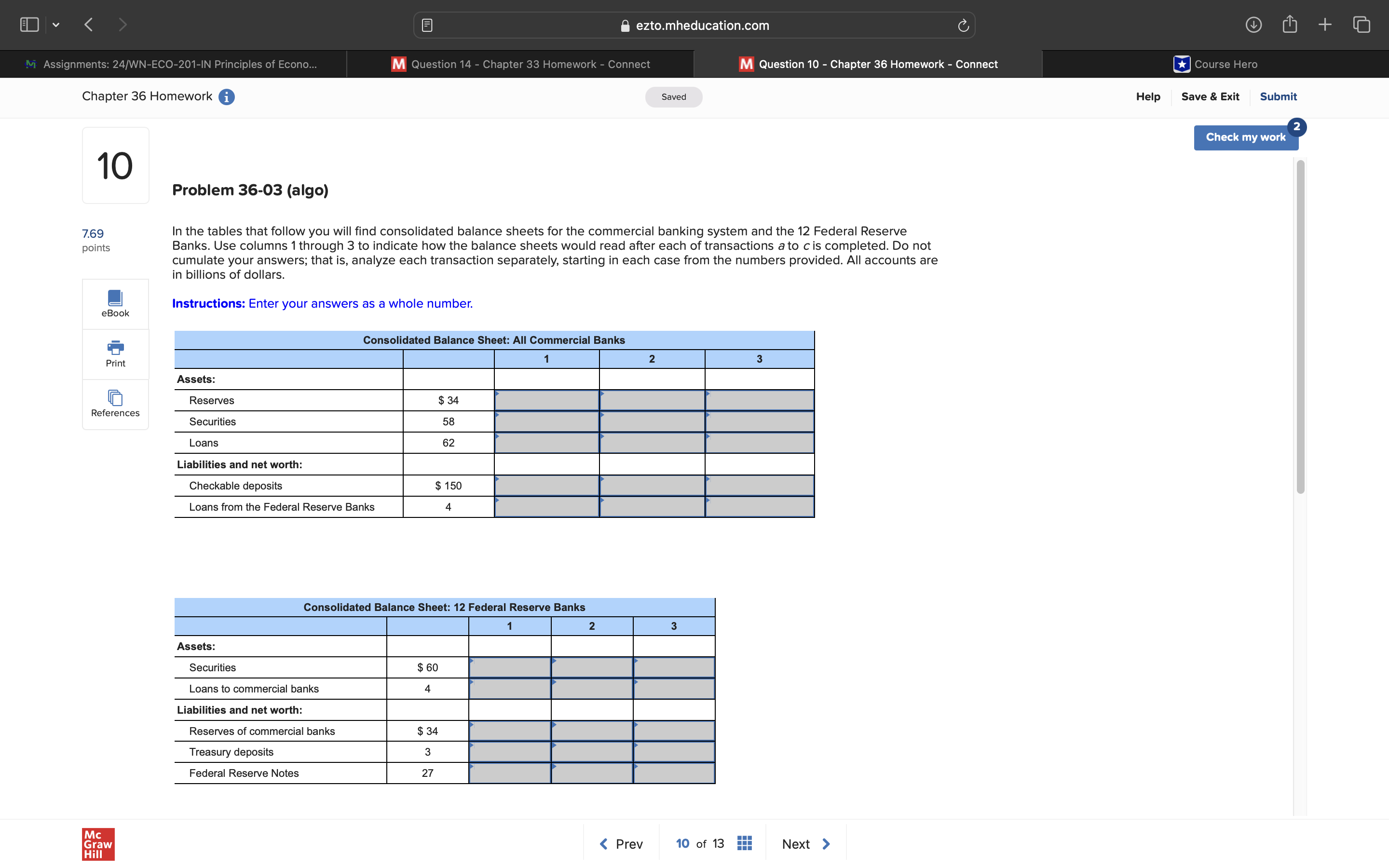Go back with the Prev question chevron
This screenshot has width=1389, height=868.
[604, 843]
